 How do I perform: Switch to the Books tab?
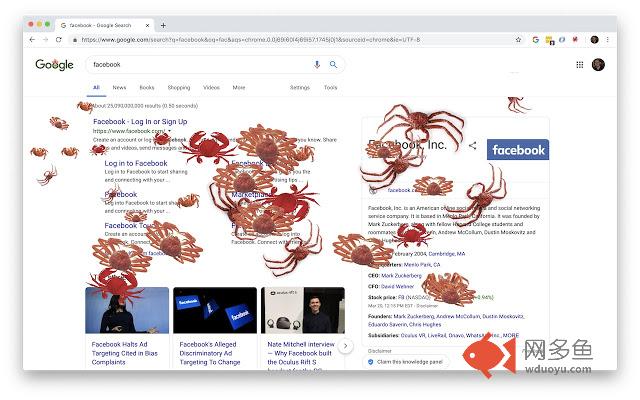[x=147, y=87]
